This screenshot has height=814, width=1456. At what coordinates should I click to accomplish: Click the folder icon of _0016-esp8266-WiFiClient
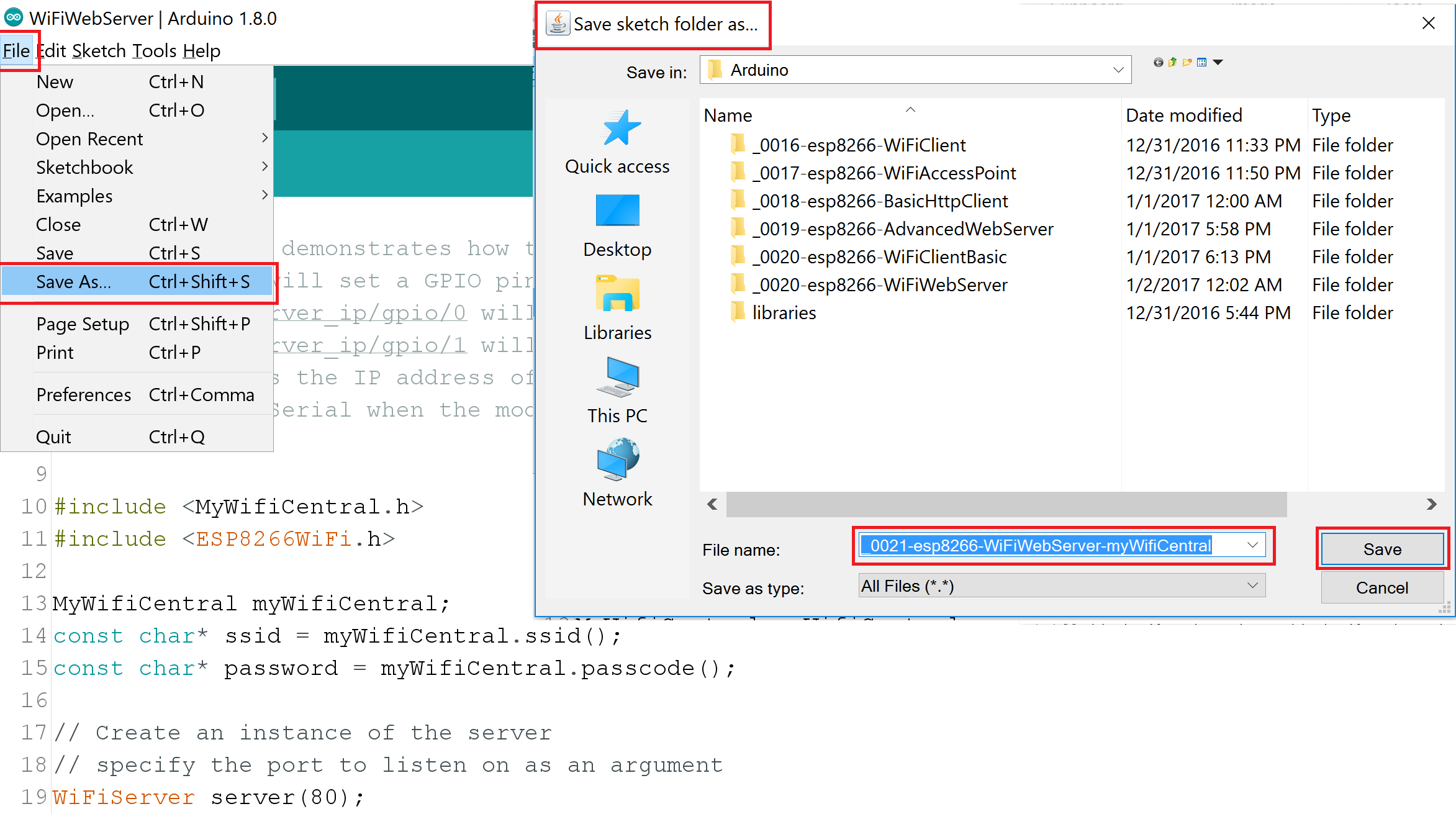pos(738,145)
